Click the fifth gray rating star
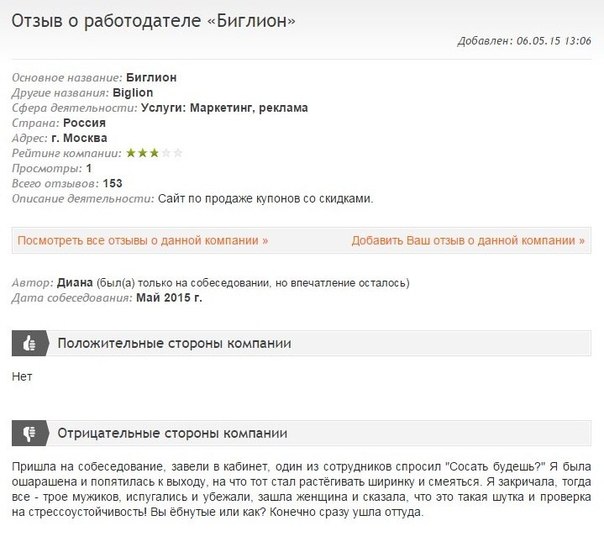Viewport: 604px width, 547px height. pos(178,153)
